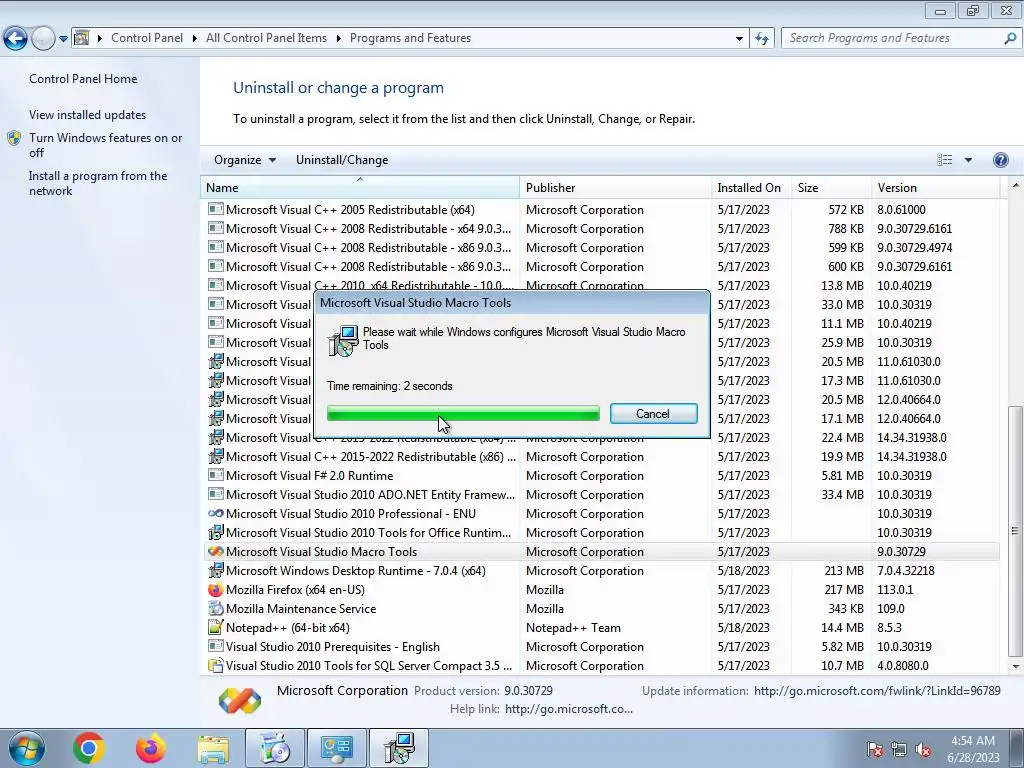Open Control Panel Home link
Screen dimensions: 1024x768
[83, 78]
